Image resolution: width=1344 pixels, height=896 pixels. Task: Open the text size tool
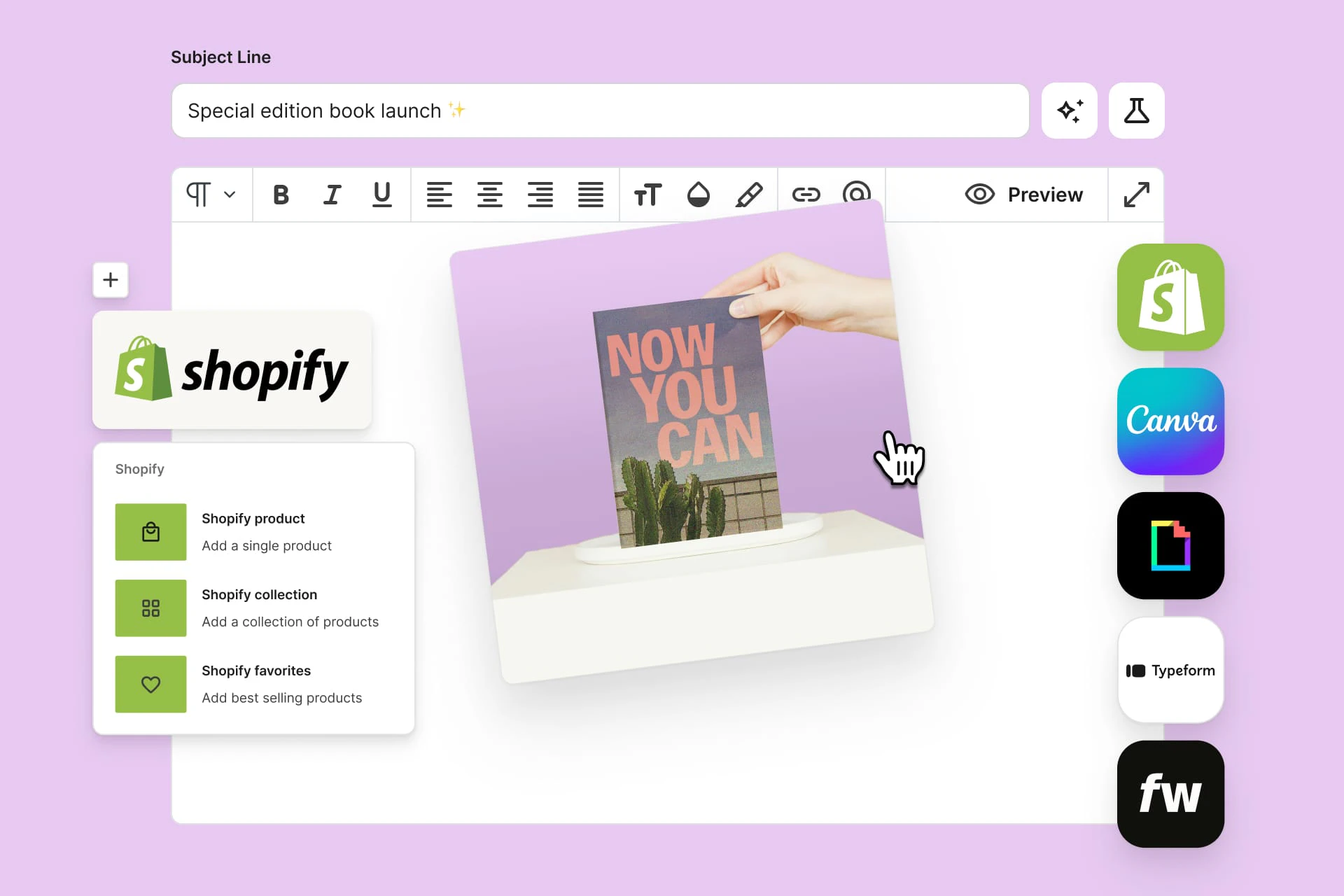[x=647, y=195]
